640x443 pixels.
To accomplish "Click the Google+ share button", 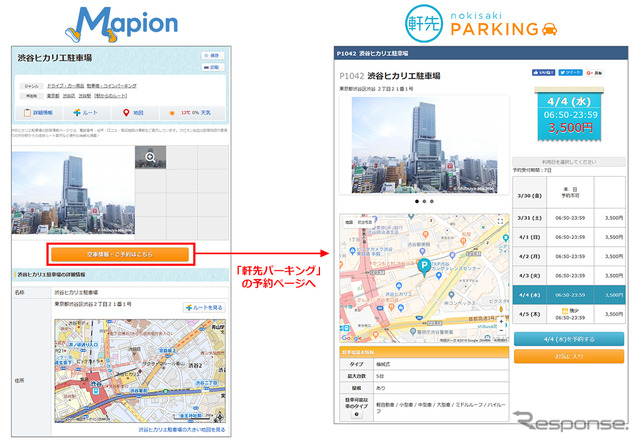I will tap(594, 73).
